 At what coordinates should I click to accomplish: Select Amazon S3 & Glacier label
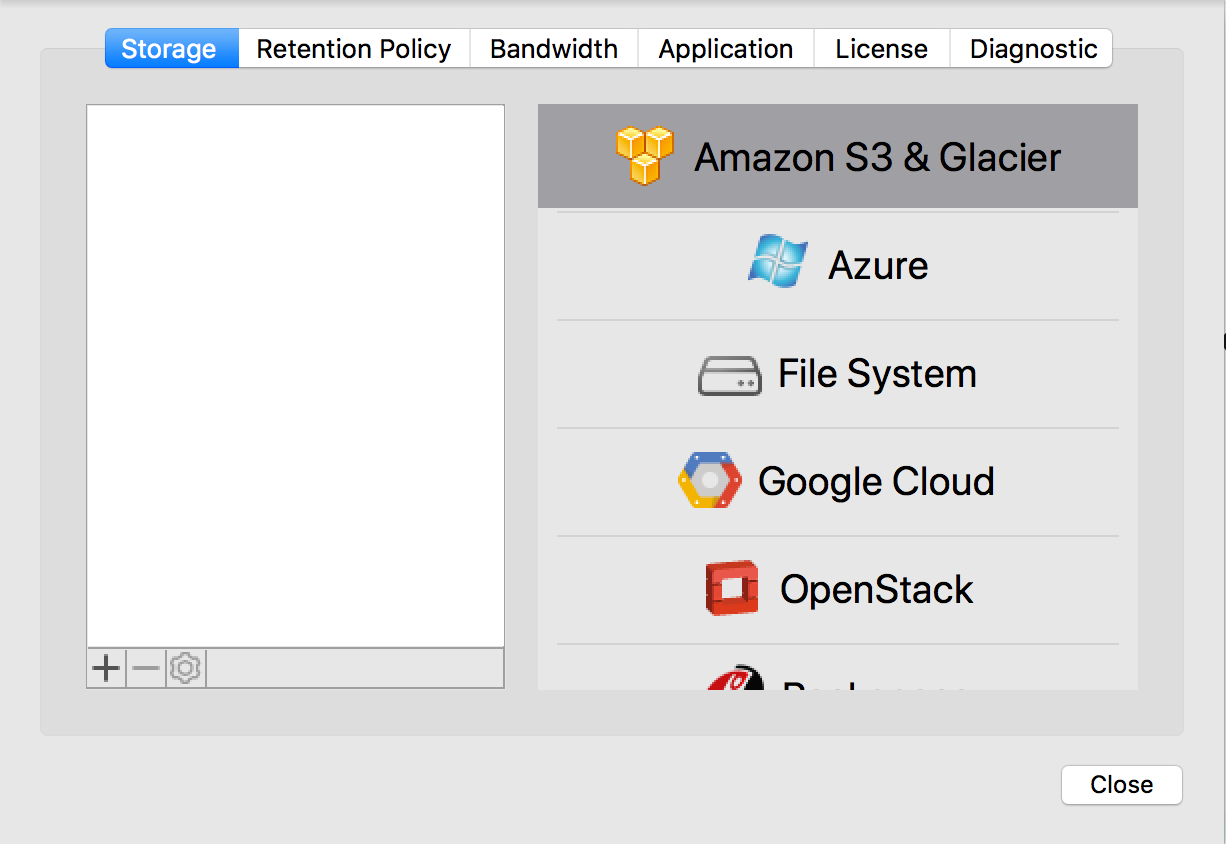pos(878,157)
